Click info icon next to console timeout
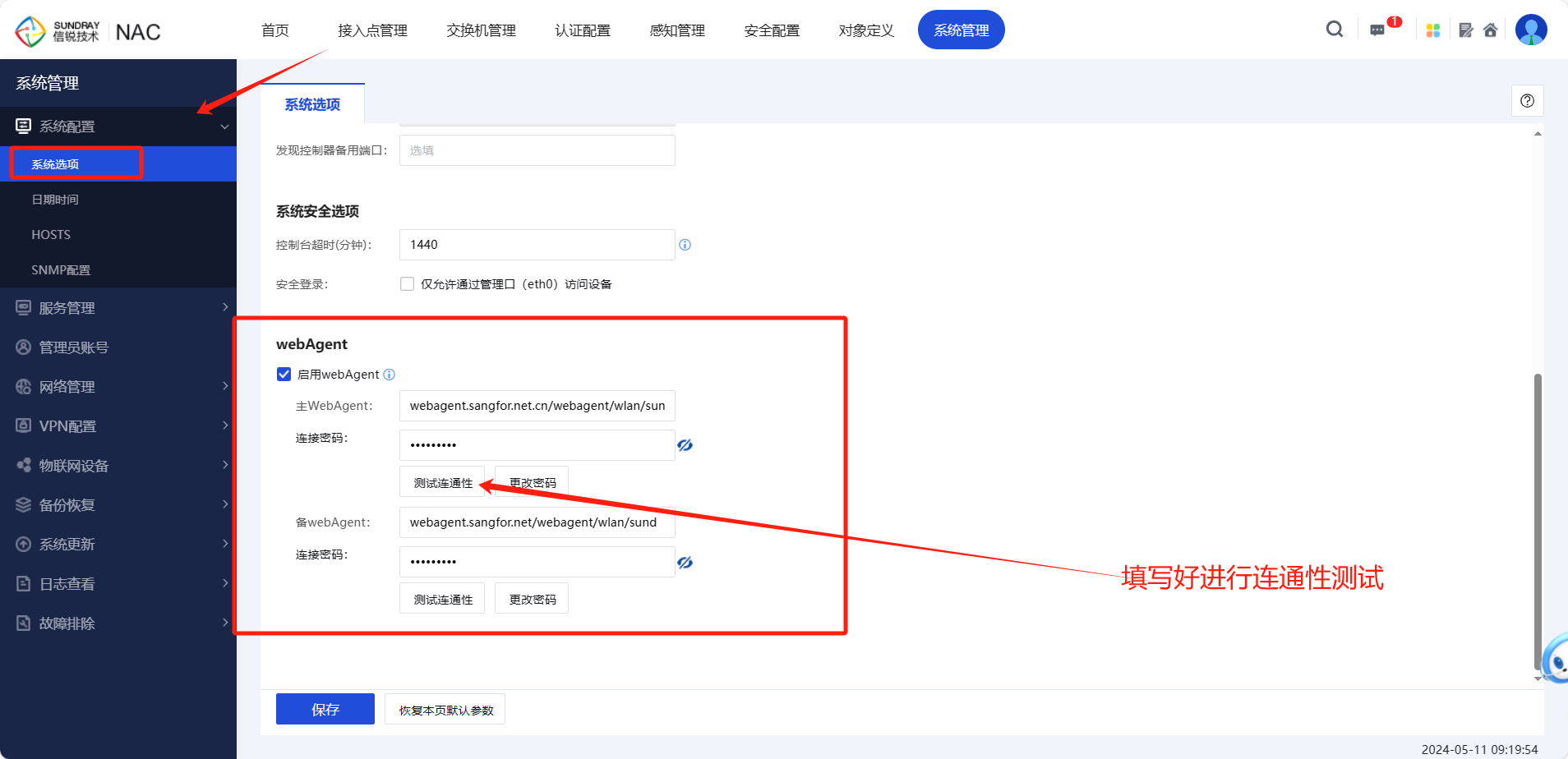 tap(685, 245)
